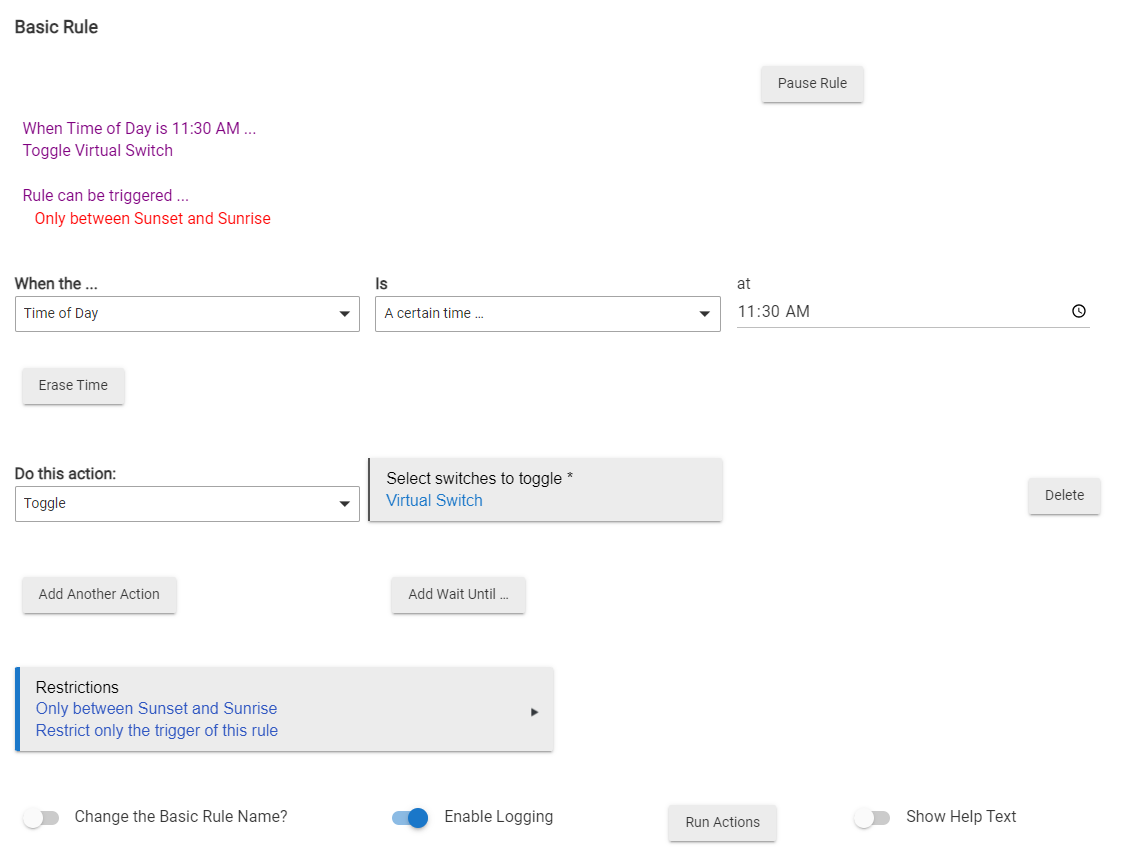Click the Add Wait Until button

(x=458, y=595)
